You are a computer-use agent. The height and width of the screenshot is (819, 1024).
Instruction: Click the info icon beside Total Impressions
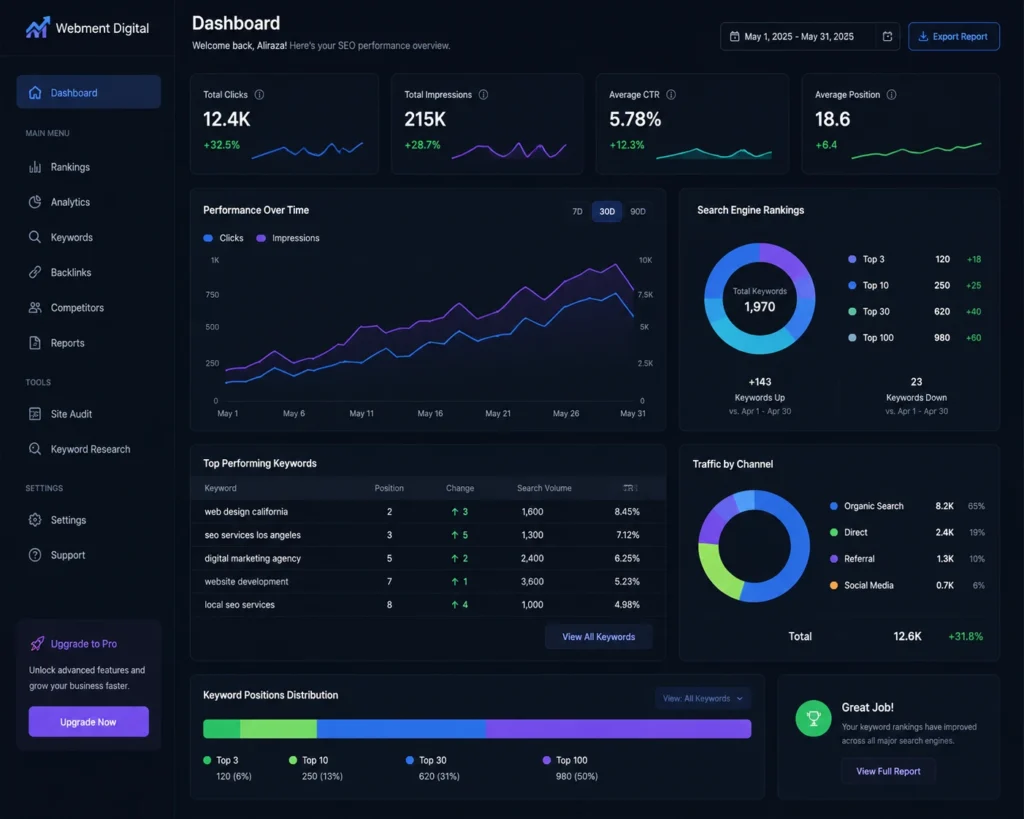[x=483, y=95]
